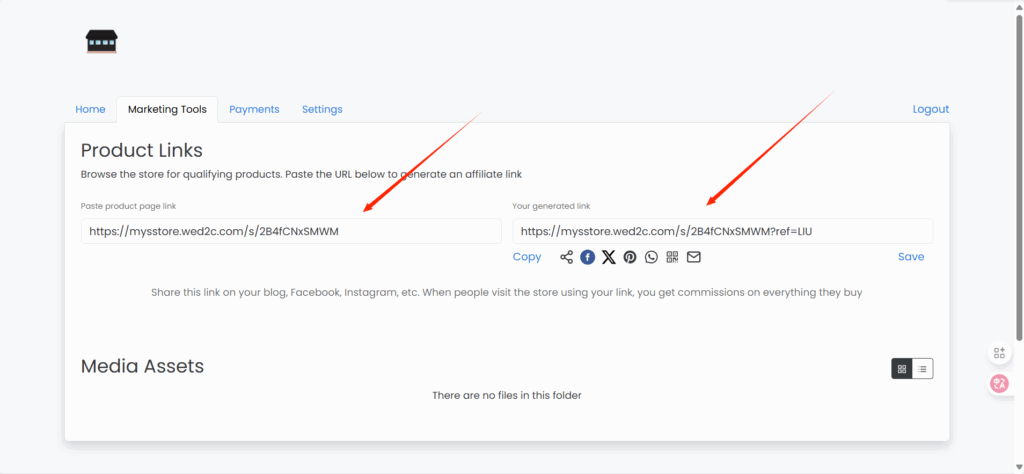Click the Product Links heading
This screenshot has width=1024, height=474.
pyautogui.click(x=142, y=151)
